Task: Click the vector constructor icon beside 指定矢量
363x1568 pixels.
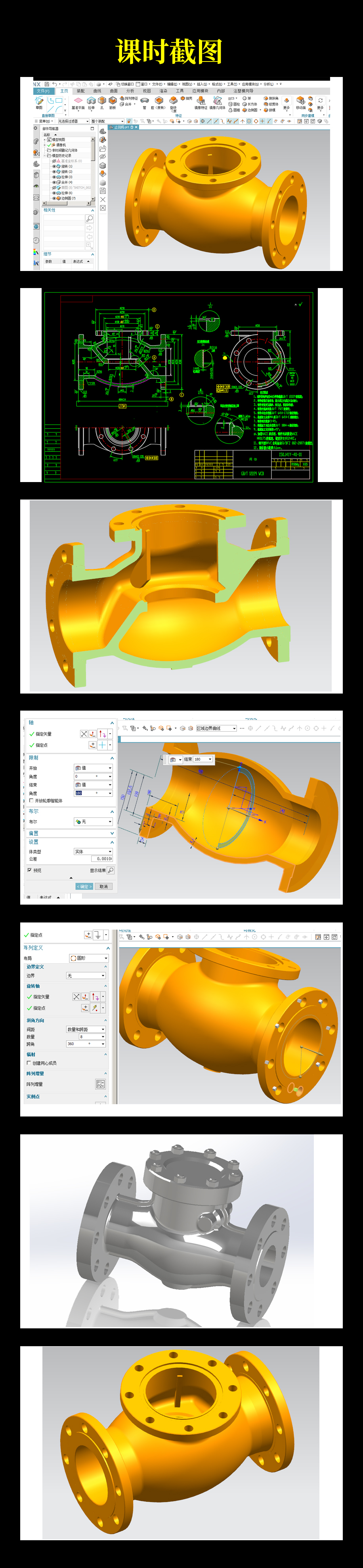Action: pyautogui.click(x=92, y=734)
